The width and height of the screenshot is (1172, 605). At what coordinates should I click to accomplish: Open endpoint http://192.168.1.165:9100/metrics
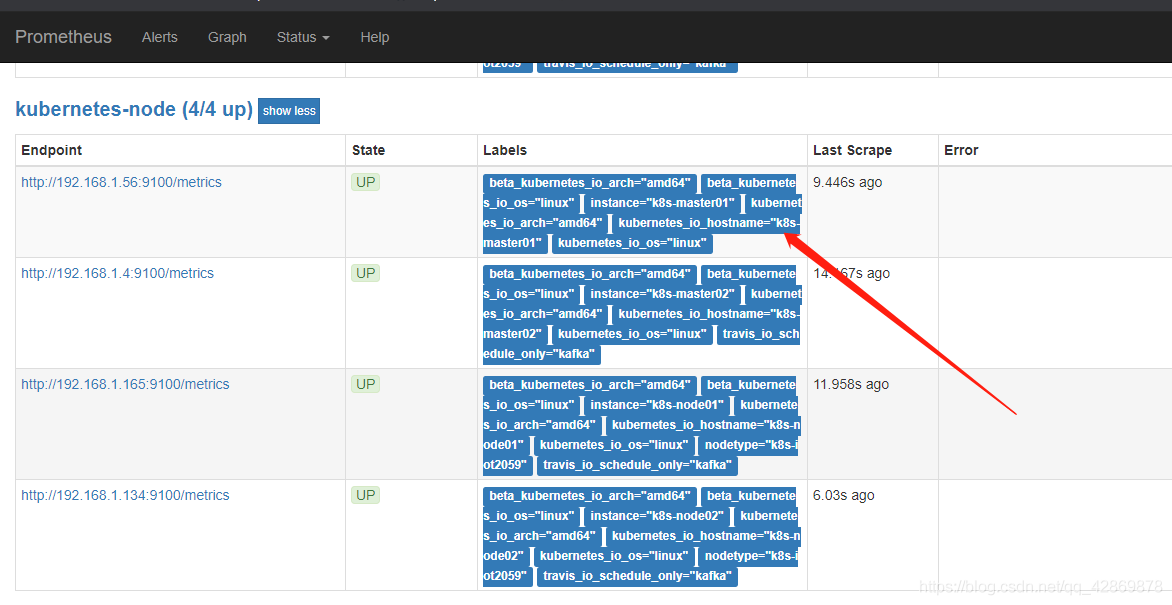coord(125,384)
